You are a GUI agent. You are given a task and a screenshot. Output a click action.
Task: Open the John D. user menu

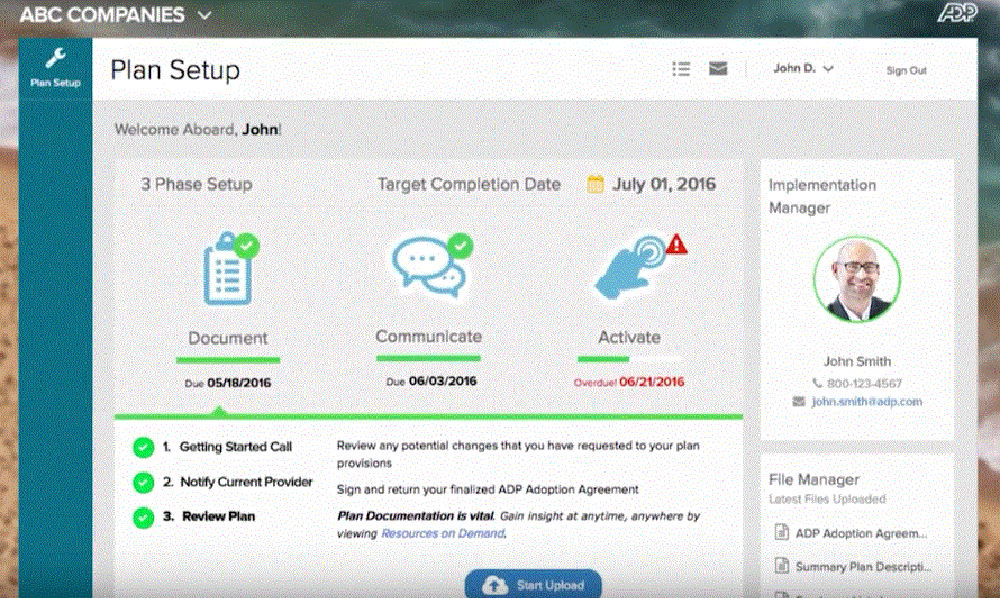point(803,68)
